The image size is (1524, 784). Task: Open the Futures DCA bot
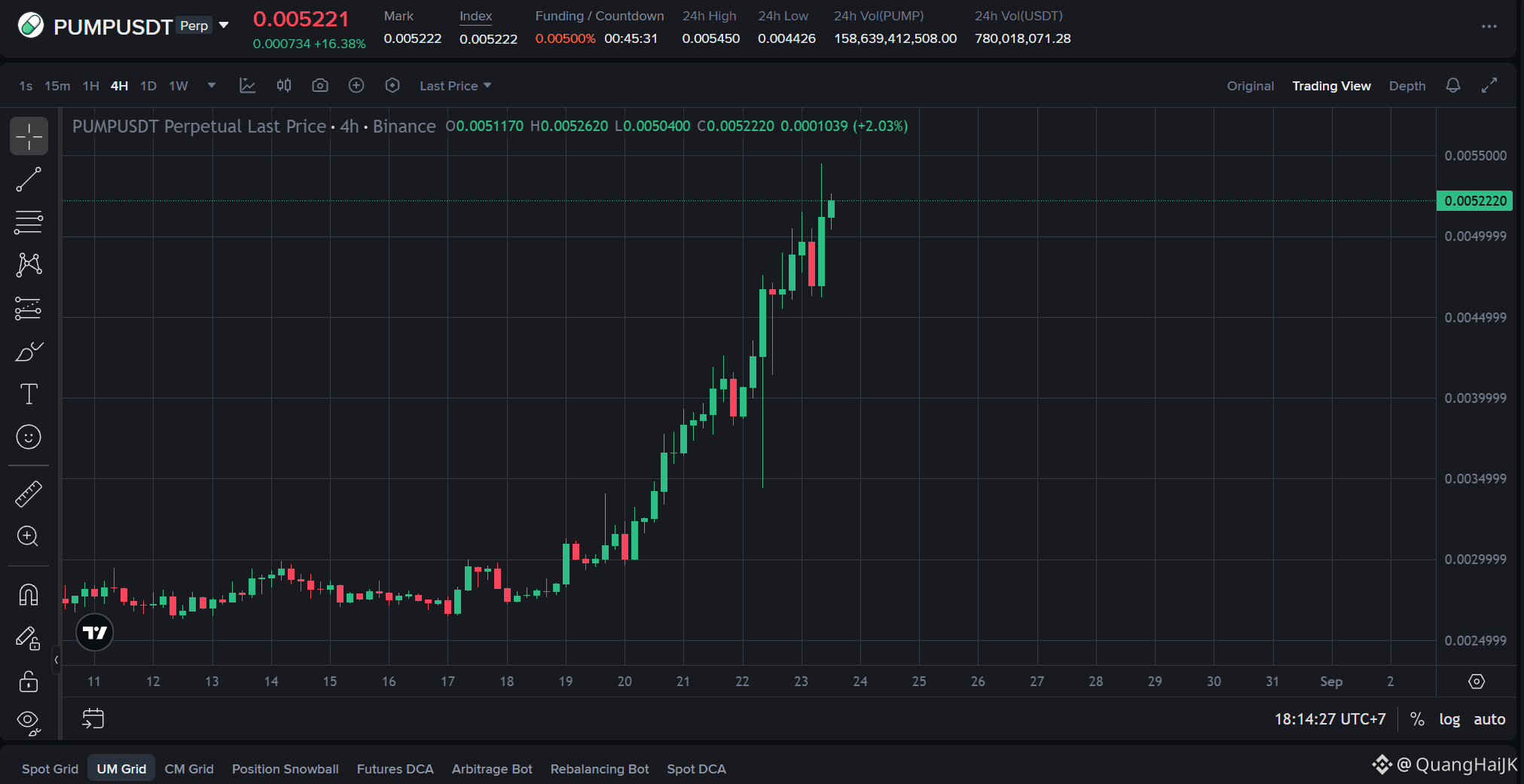(395, 769)
